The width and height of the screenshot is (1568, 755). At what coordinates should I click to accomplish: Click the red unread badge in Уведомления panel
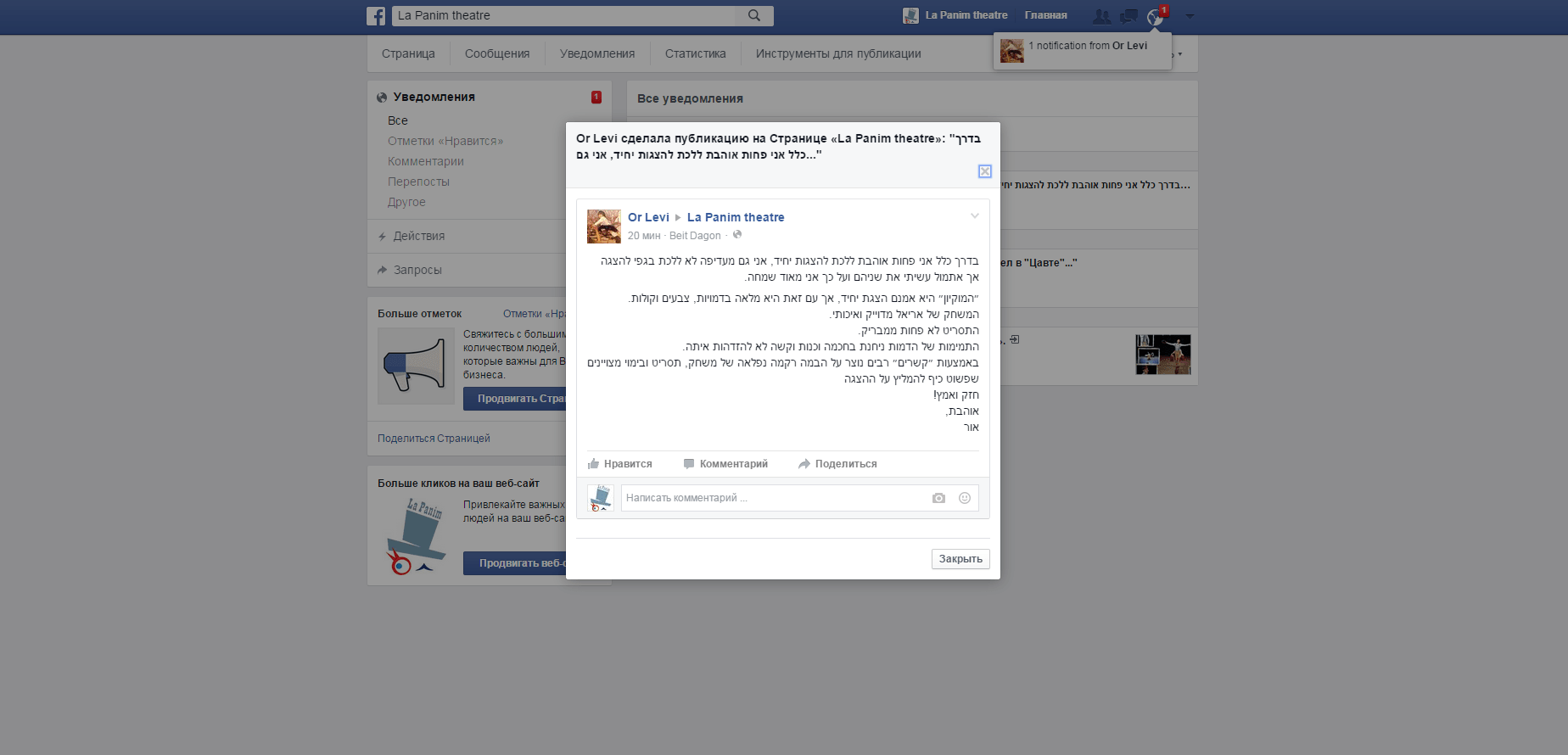click(x=596, y=97)
